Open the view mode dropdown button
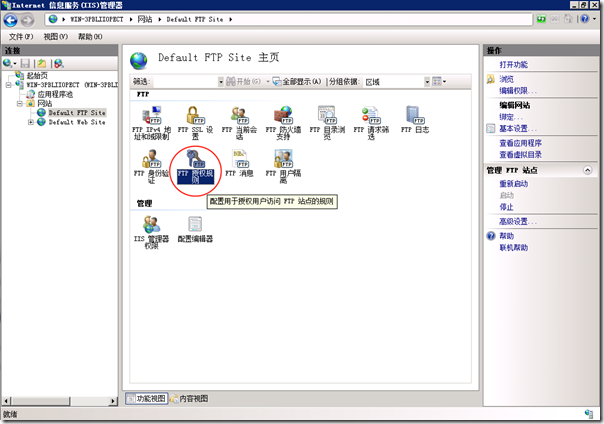 [x=439, y=82]
